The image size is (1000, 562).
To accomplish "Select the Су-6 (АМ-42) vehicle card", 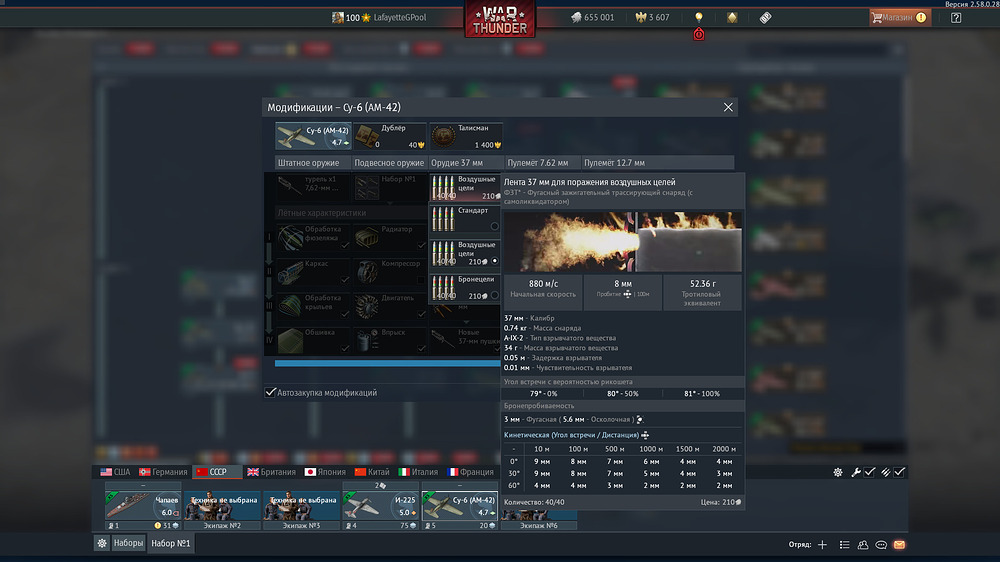I will 313,136.
